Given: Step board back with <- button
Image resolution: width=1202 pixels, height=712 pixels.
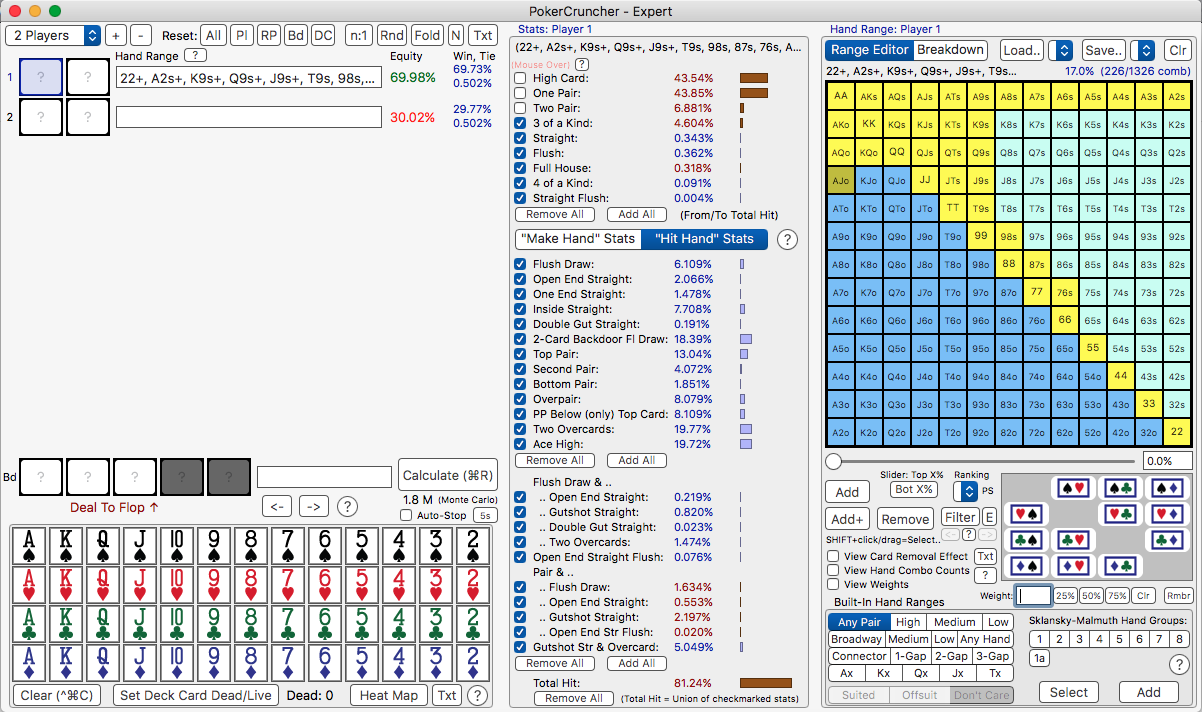Looking at the screenshot, I should pyautogui.click(x=279, y=506).
